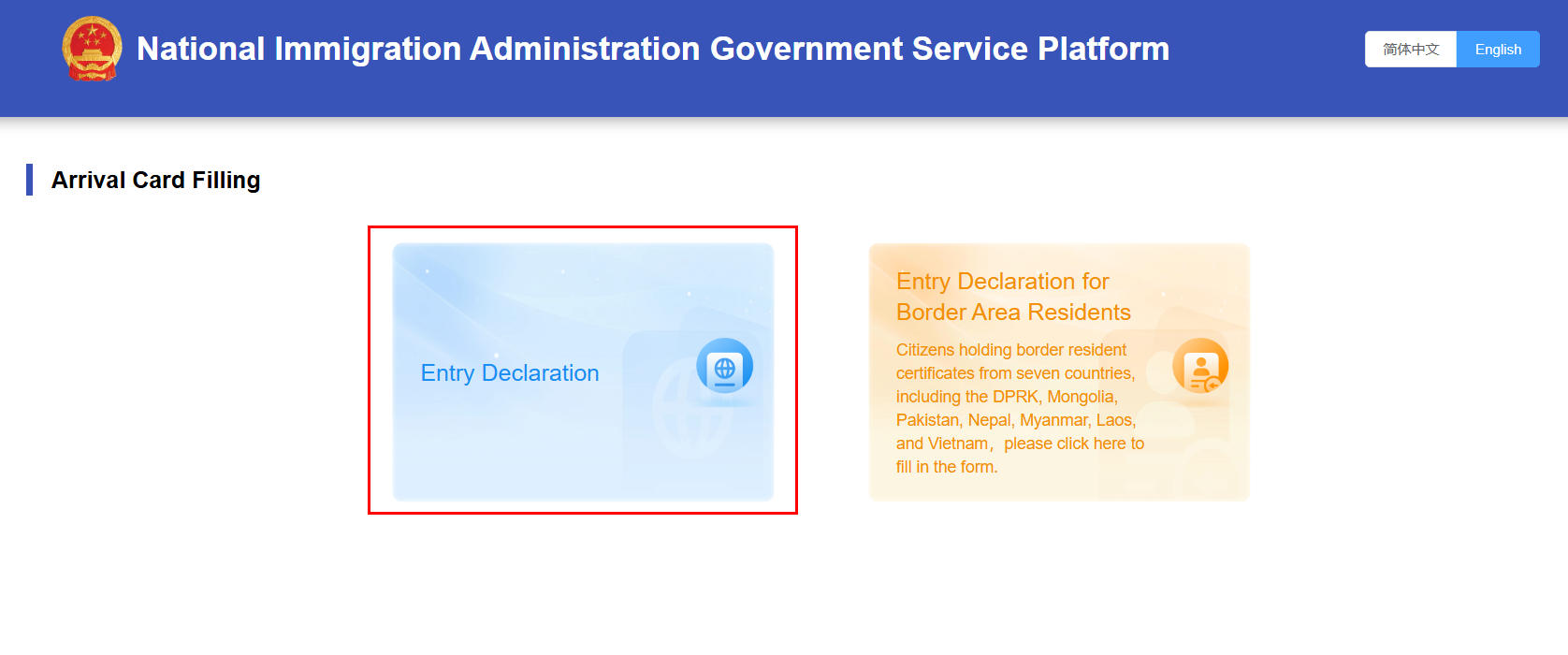Click "please click here to fill in the form" text
1568x655 pixels.
[1020, 455]
